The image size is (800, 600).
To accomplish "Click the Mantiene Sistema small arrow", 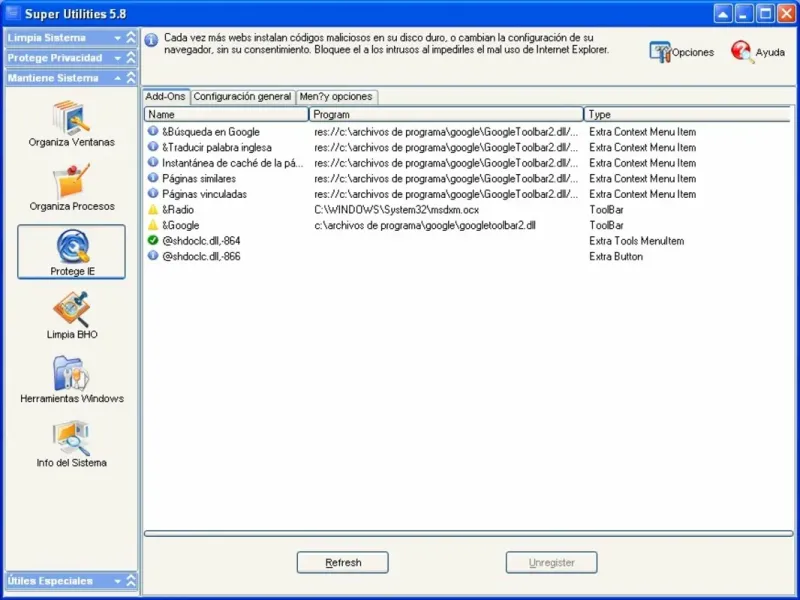I will click(118, 78).
